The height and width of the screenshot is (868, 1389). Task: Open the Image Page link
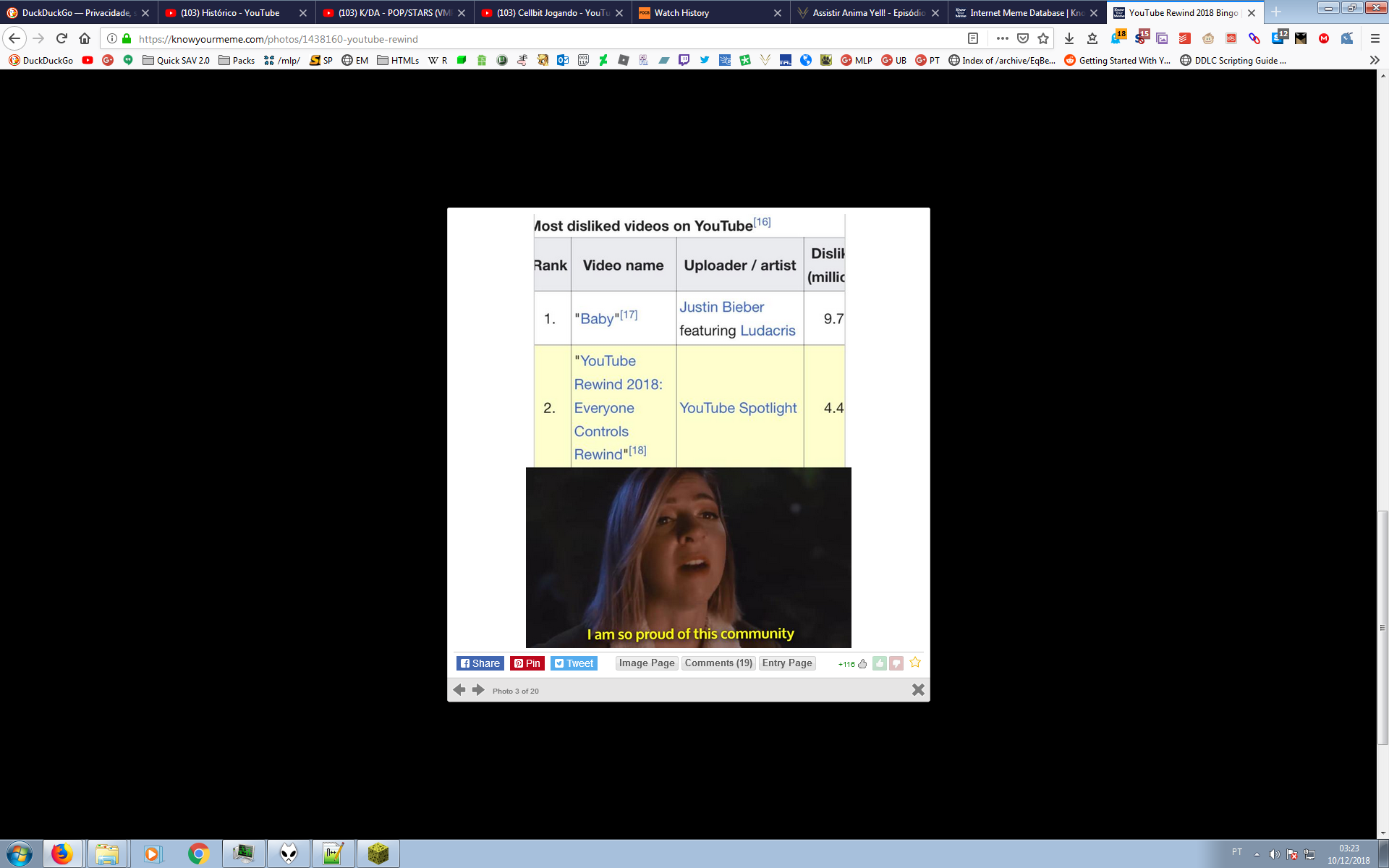(x=647, y=663)
